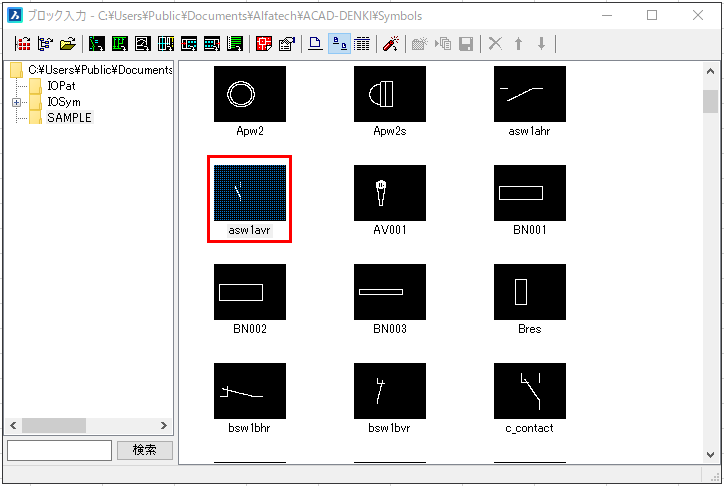Click the delete X toolbar icon
724x486 pixels.
point(495,44)
